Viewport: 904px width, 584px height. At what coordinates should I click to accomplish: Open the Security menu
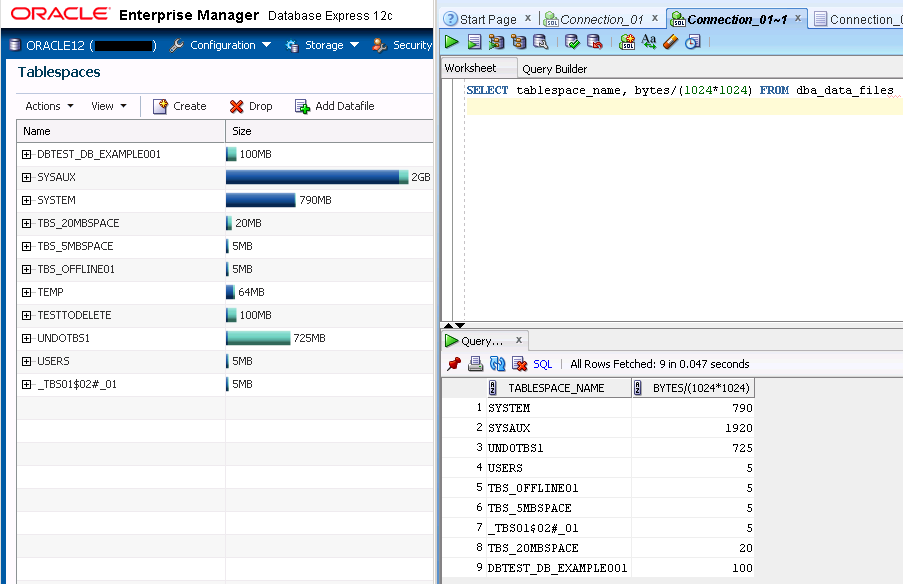[402, 45]
